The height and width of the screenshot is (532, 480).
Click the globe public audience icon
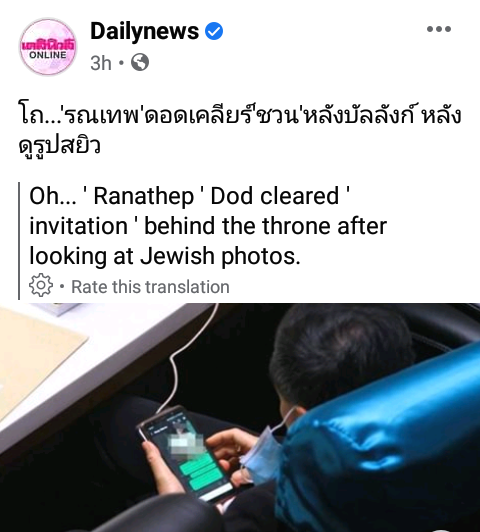coord(140,62)
